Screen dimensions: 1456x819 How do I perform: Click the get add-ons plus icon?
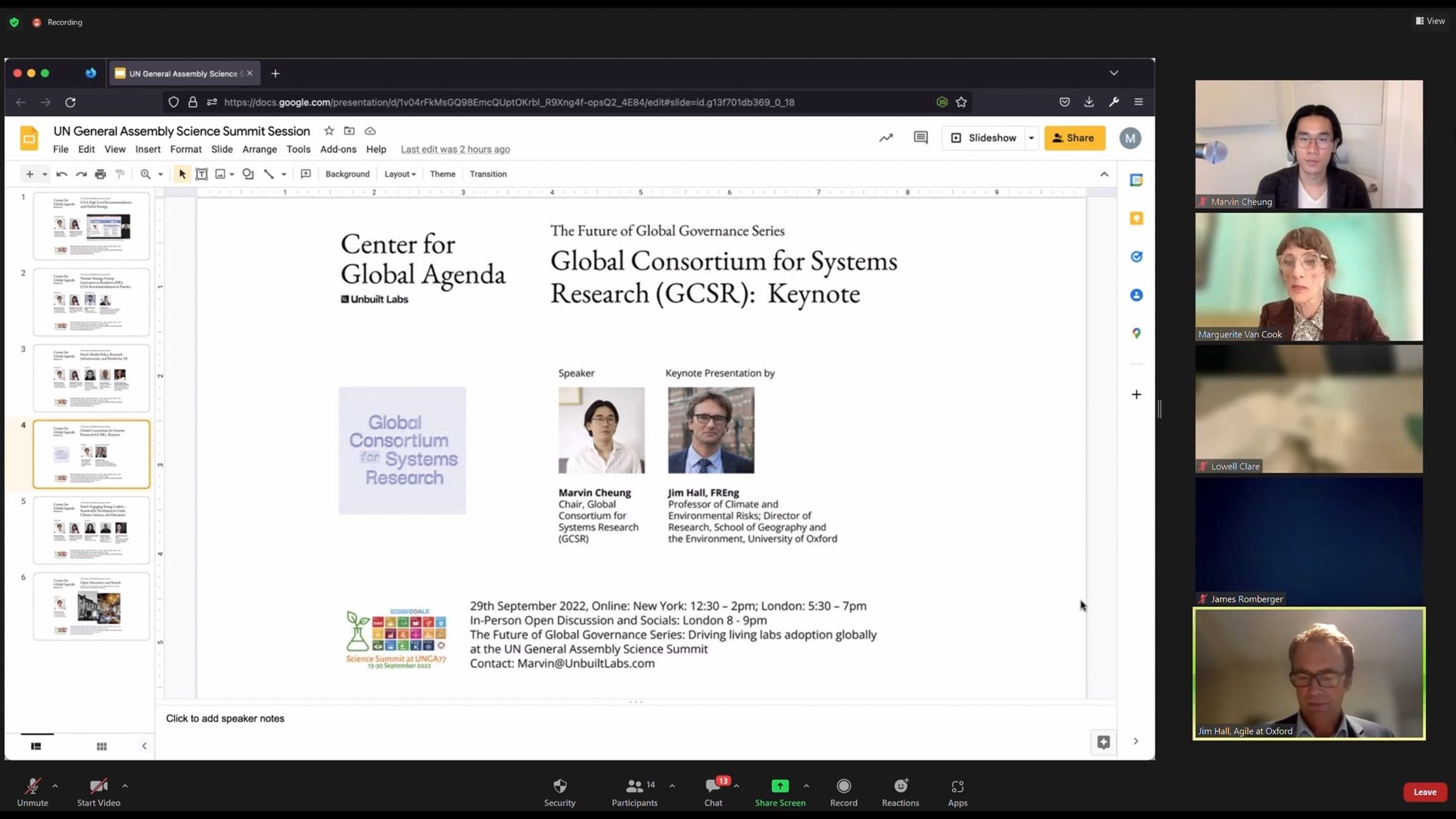(x=1136, y=394)
